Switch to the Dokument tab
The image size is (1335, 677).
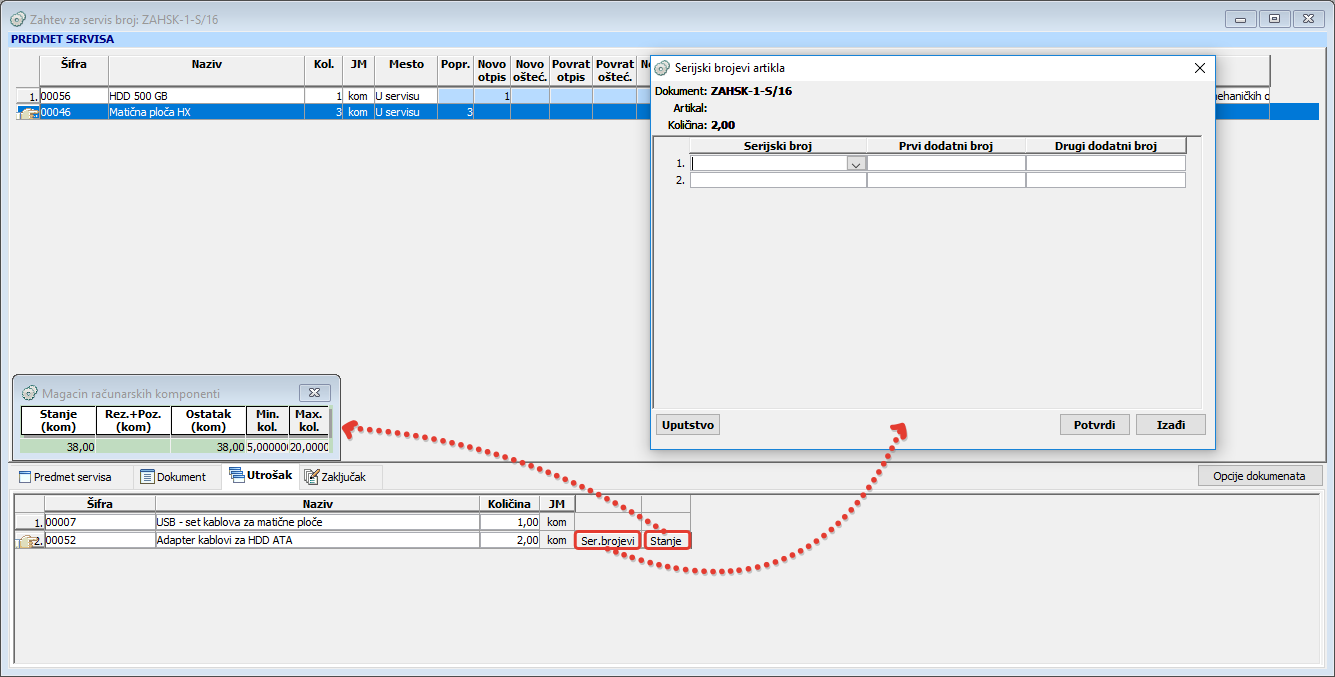pyautogui.click(x=173, y=477)
